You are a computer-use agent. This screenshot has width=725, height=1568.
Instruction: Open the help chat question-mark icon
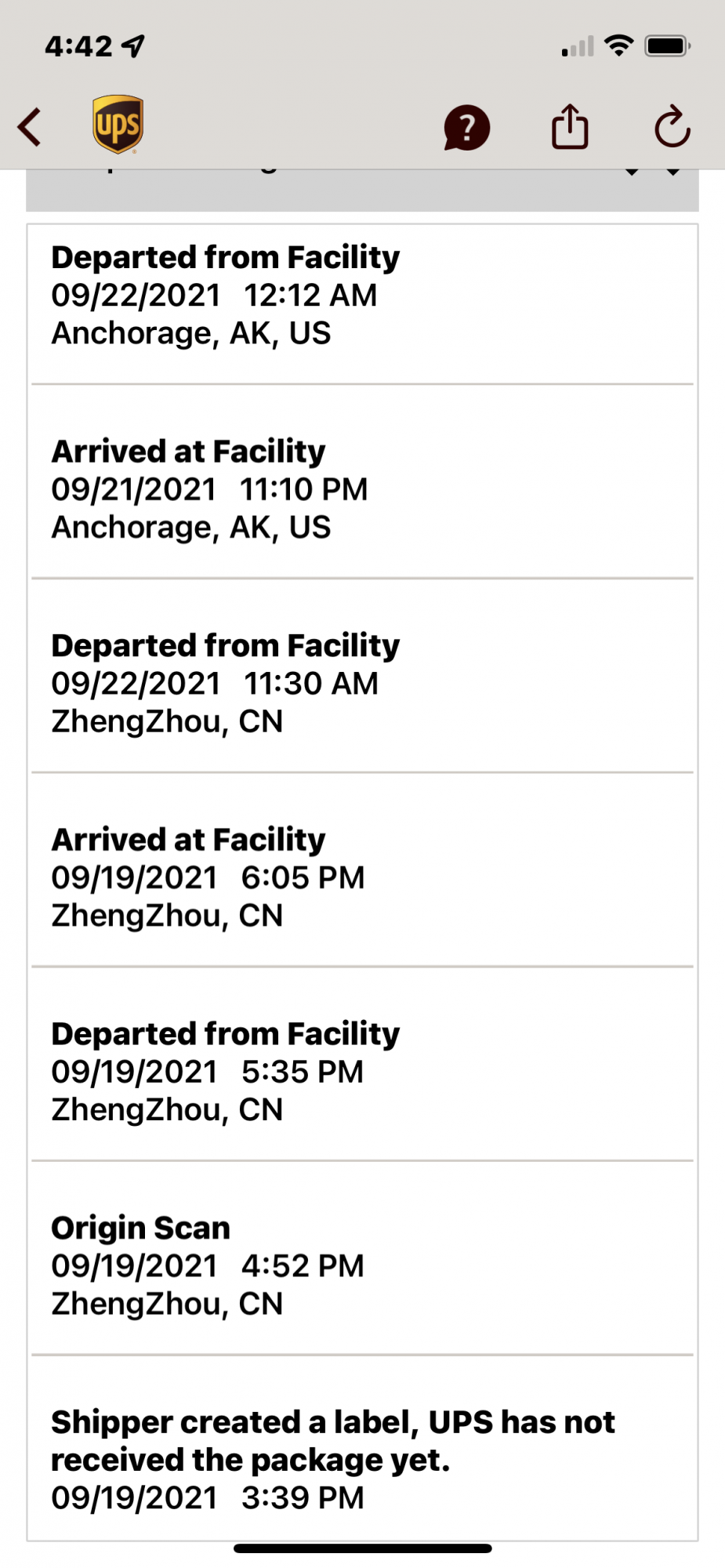[466, 127]
